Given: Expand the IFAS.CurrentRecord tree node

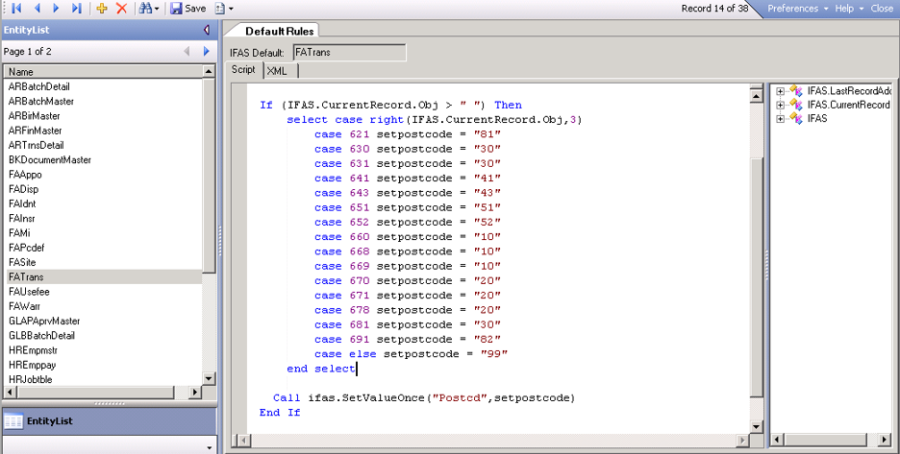Looking at the screenshot, I should (780, 105).
